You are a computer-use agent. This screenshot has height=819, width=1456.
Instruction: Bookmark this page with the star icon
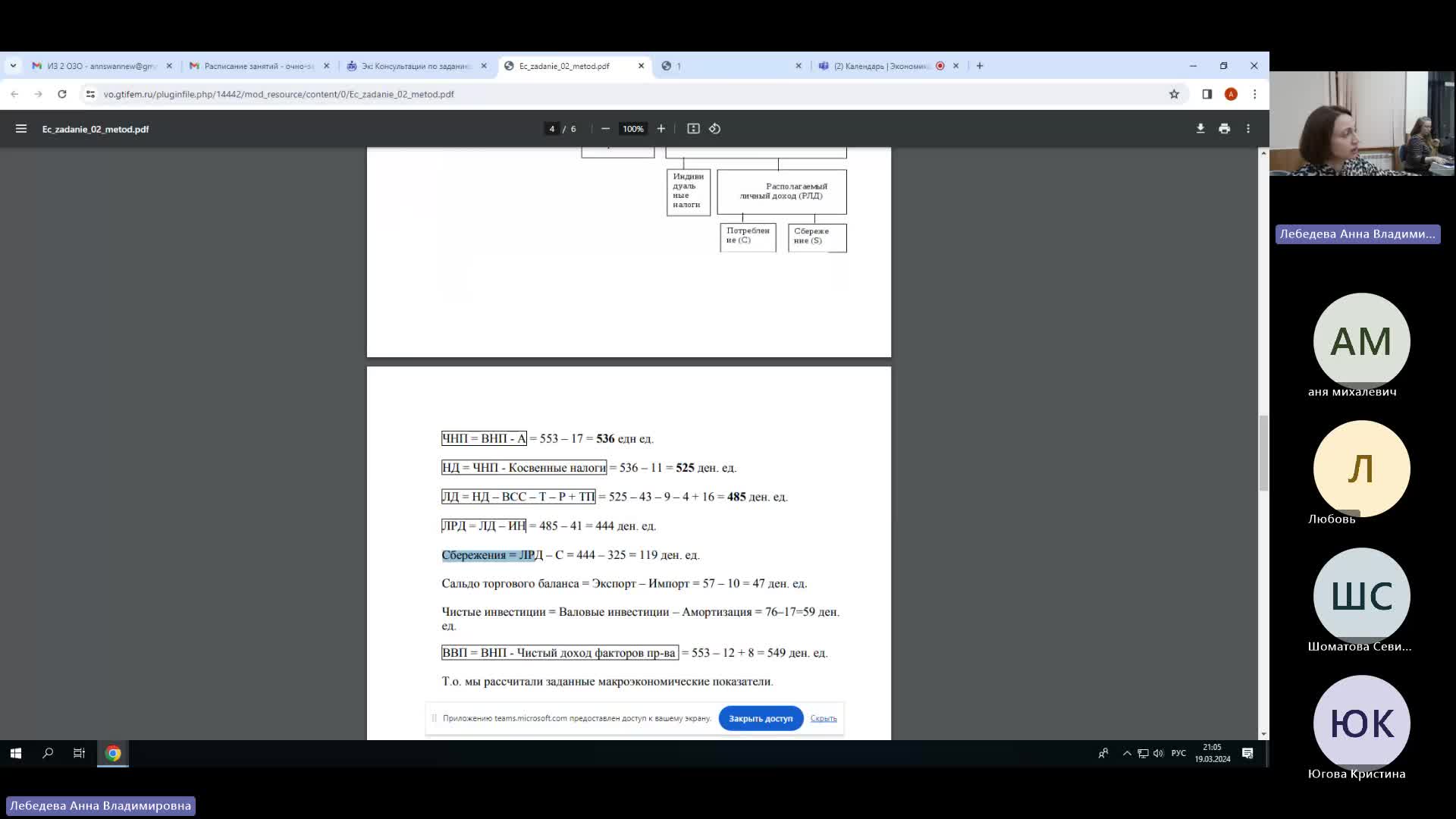tap(1174, 94)
